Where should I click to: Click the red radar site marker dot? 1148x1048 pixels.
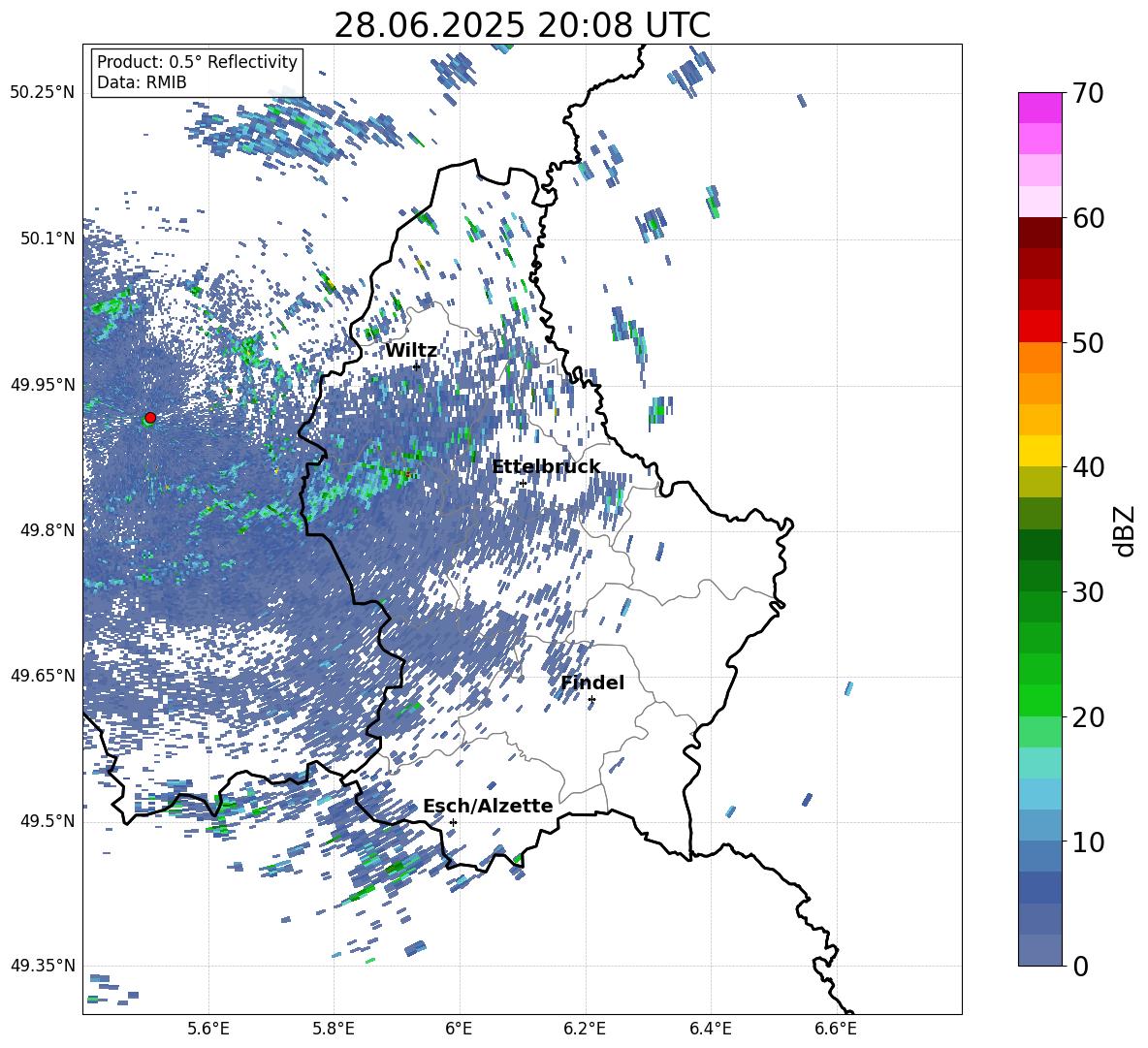(x=150, y=417)
